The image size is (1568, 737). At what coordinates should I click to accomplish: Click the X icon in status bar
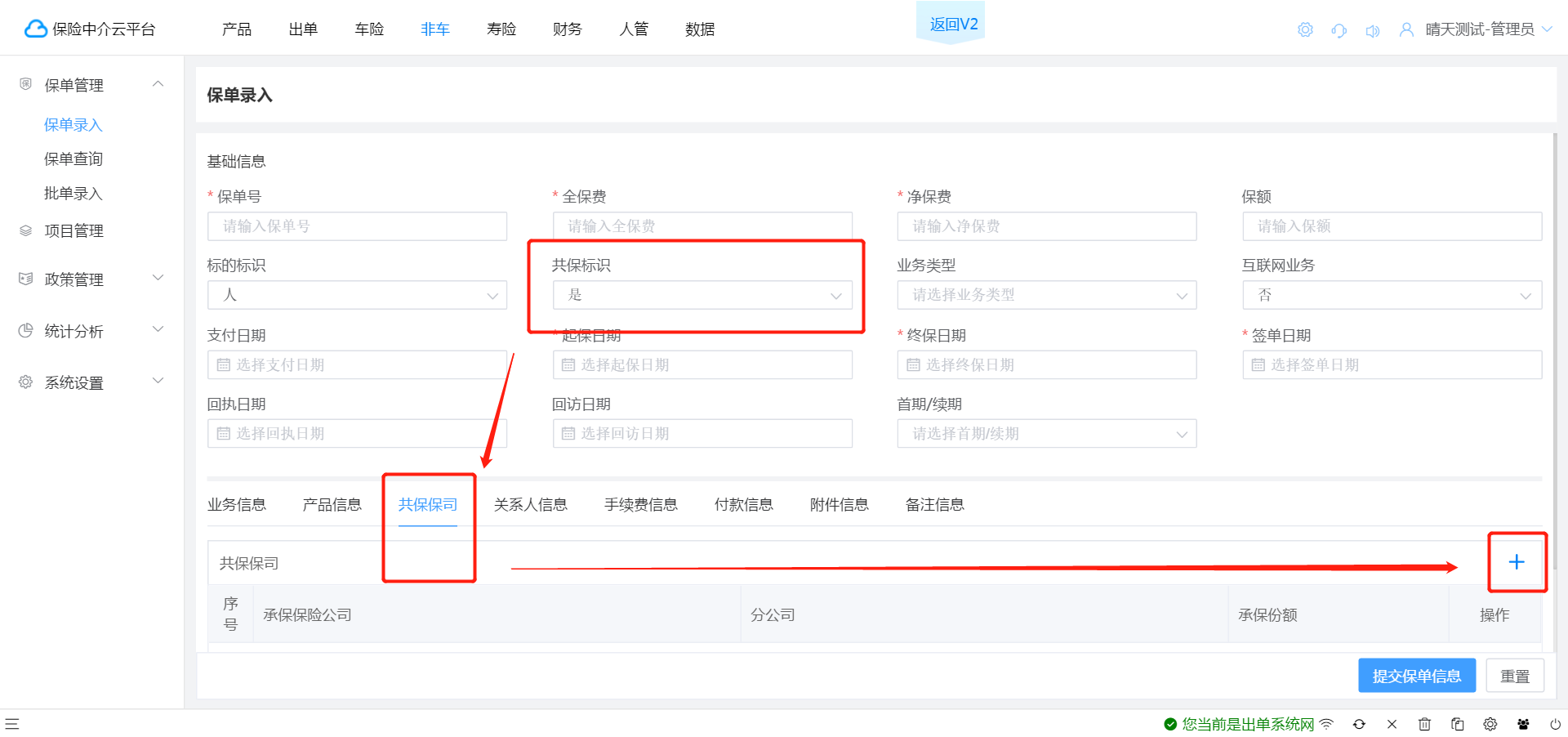click(1392, 724)
